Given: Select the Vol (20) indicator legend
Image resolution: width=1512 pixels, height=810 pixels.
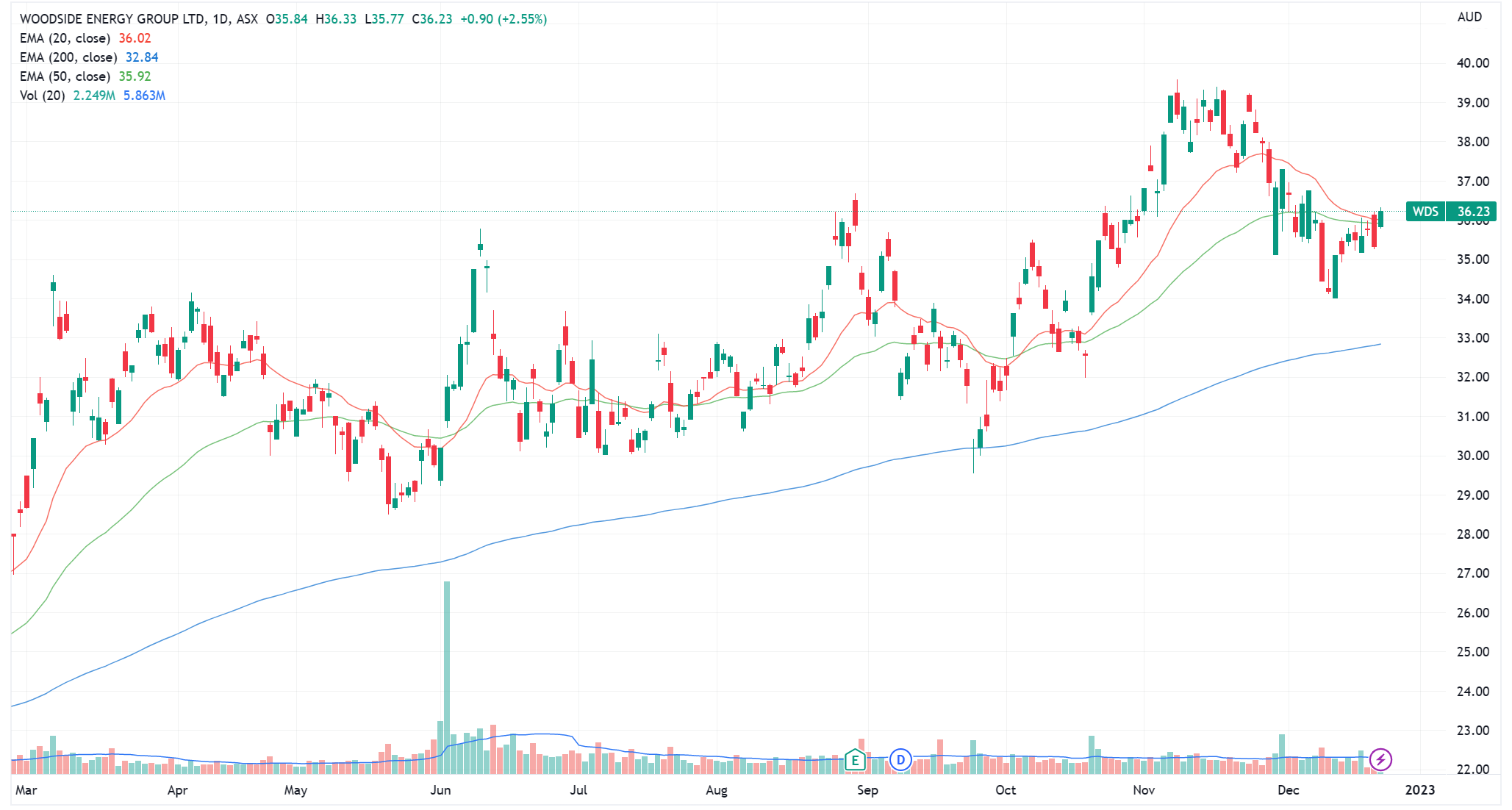Looking at the screenshot, I should pos(42,96).
